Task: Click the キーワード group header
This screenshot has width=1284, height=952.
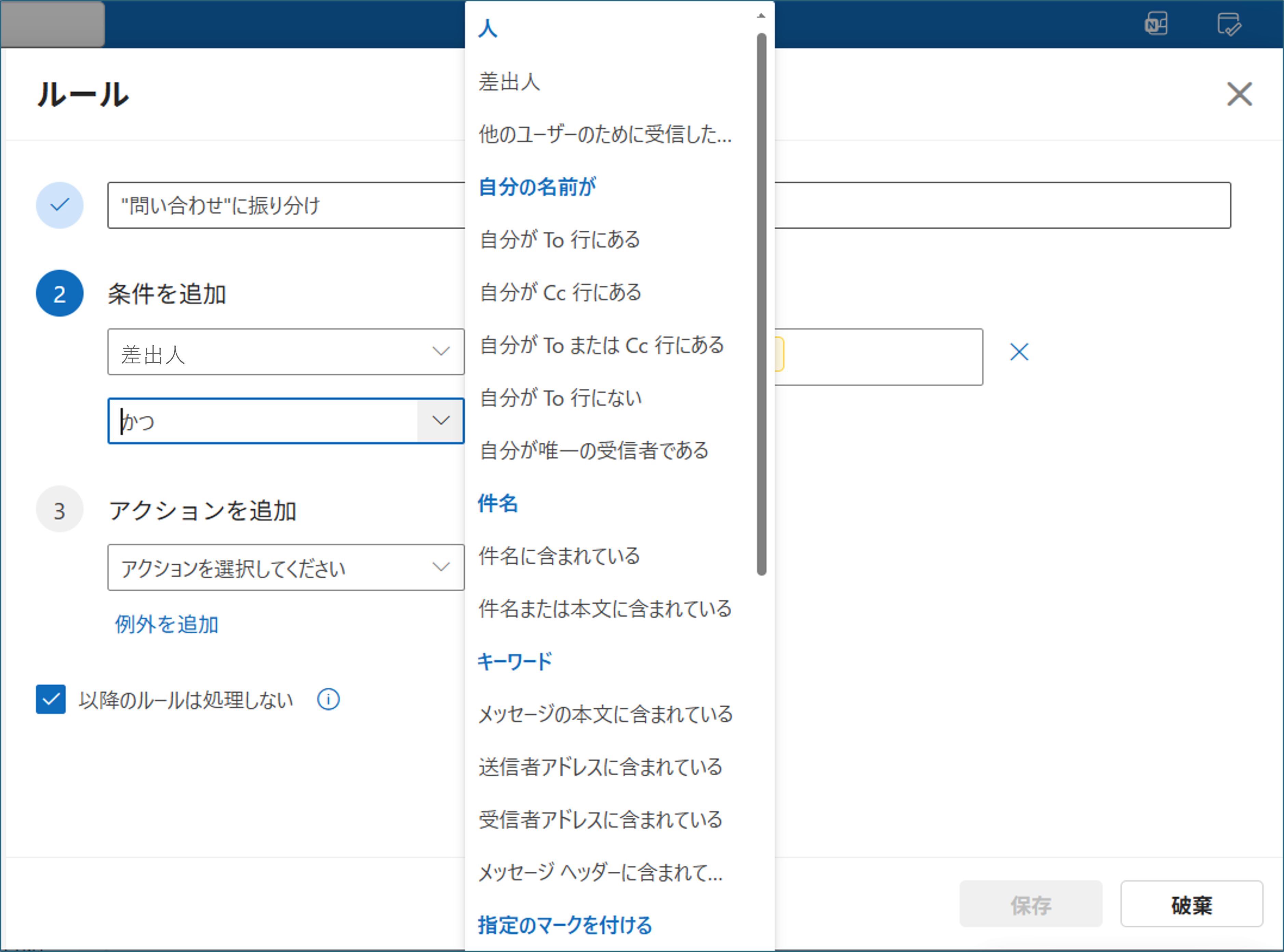Action: [x=514, y=661]
